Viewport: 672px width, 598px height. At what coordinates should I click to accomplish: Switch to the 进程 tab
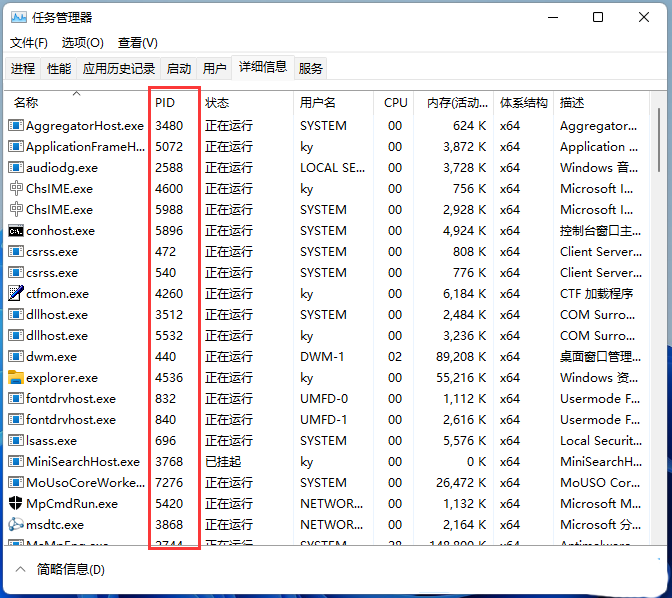23,69
